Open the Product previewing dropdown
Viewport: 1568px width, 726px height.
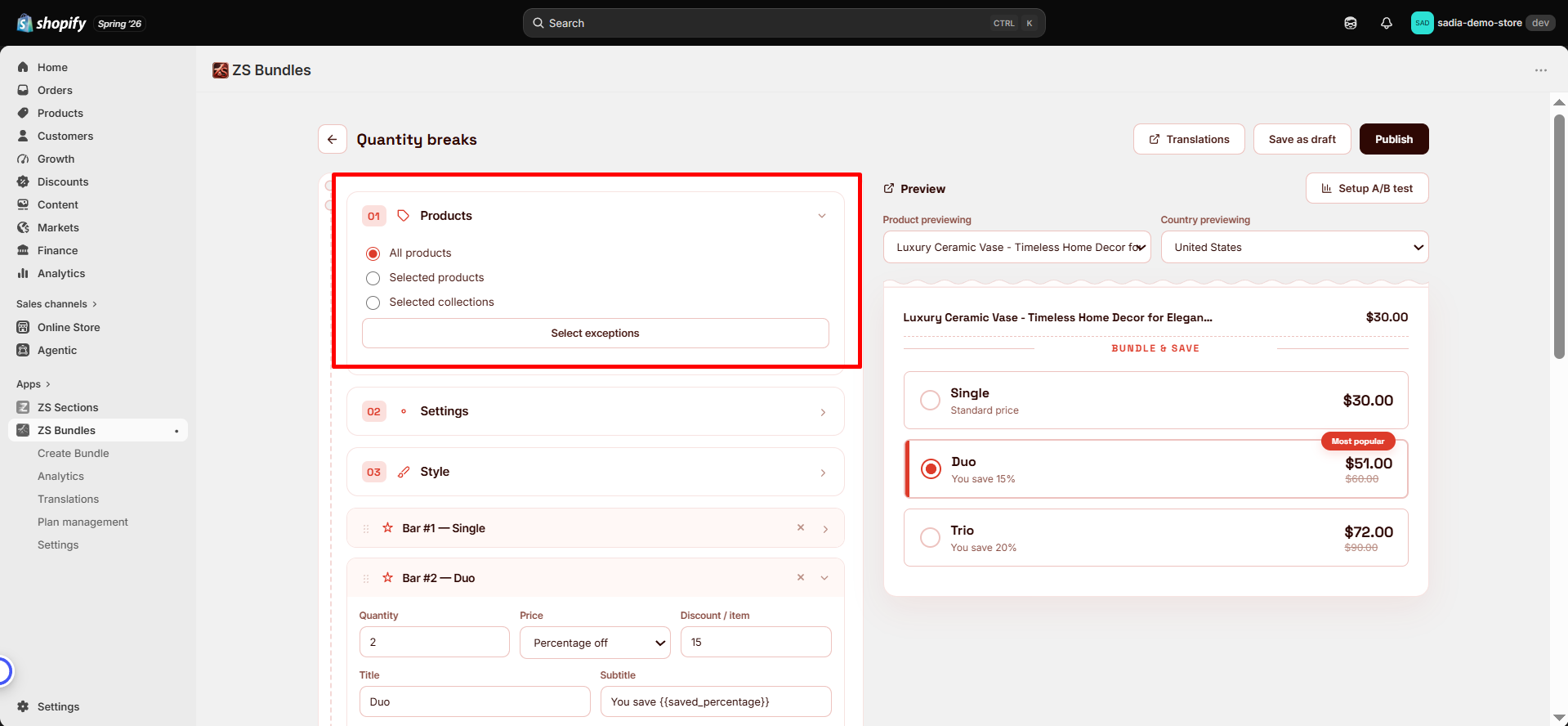tap(1017, 247)
